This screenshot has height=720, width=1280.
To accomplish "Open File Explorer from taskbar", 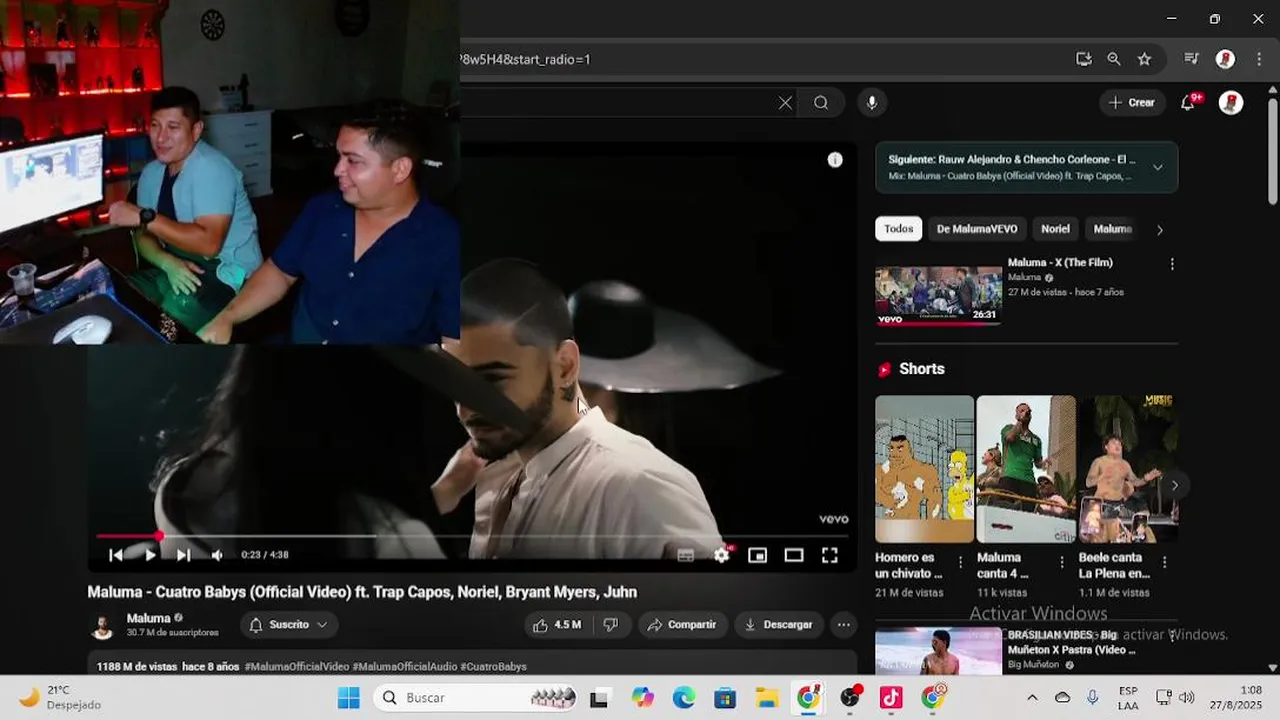I will click(x=767, y=698).
